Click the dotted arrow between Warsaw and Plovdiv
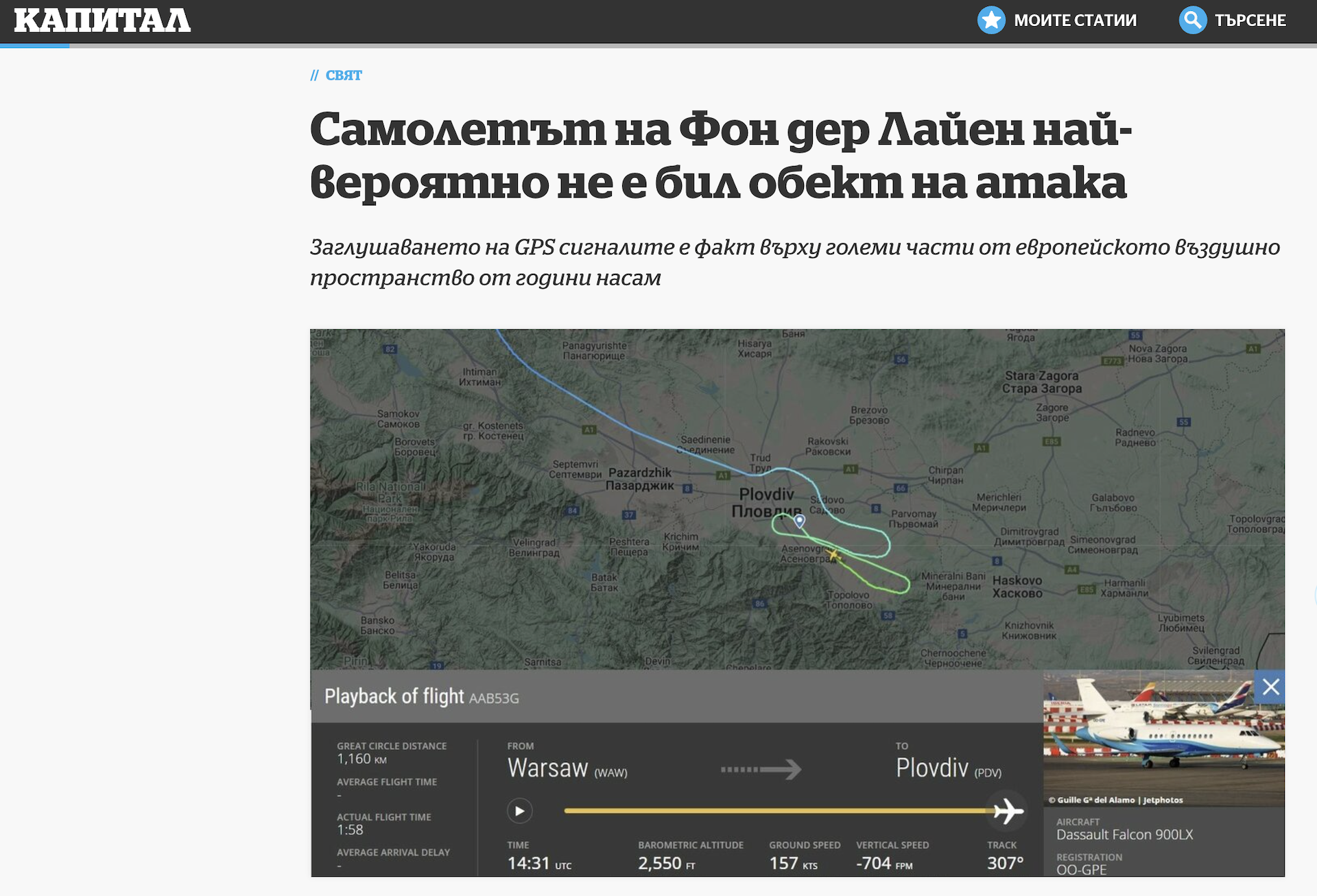 pyautogui.click(x=761, y=768)
